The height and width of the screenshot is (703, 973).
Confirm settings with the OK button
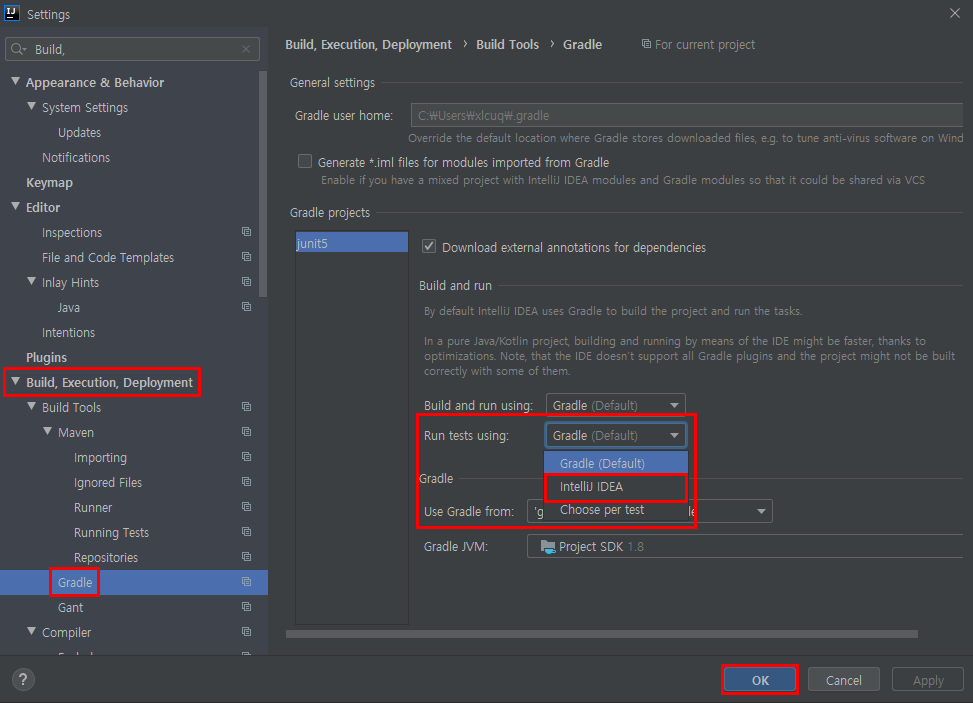tap(760, 680)
